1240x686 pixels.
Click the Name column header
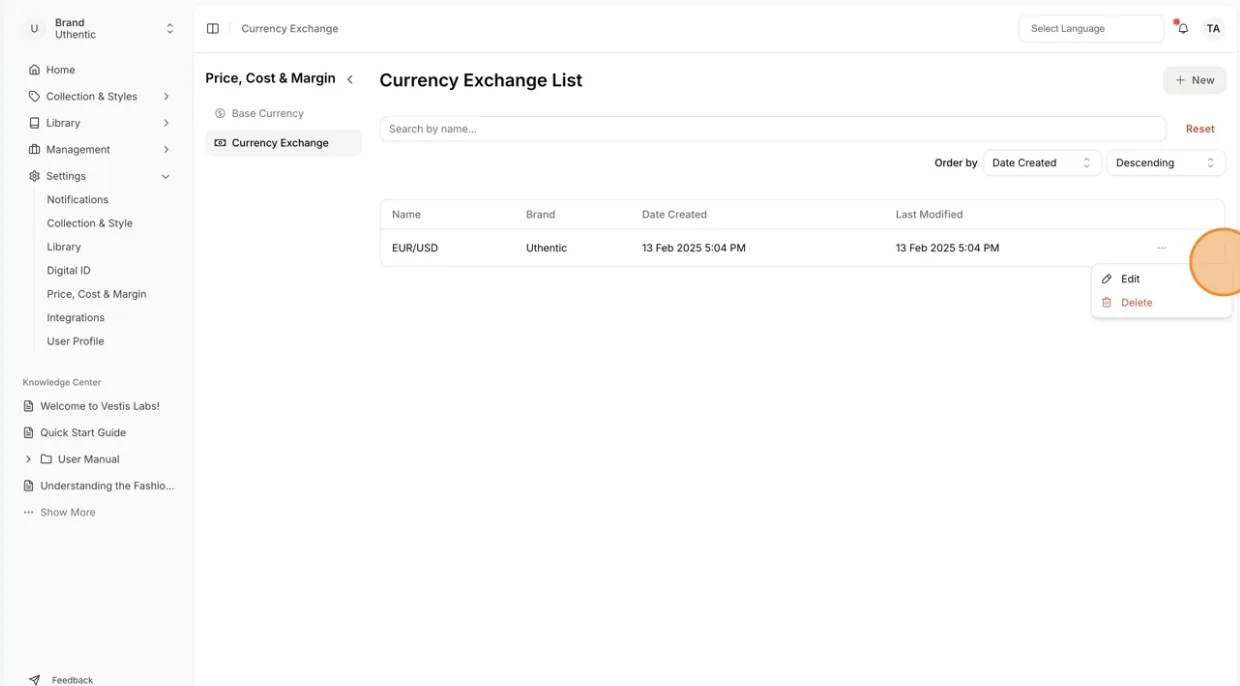[406, 215]
